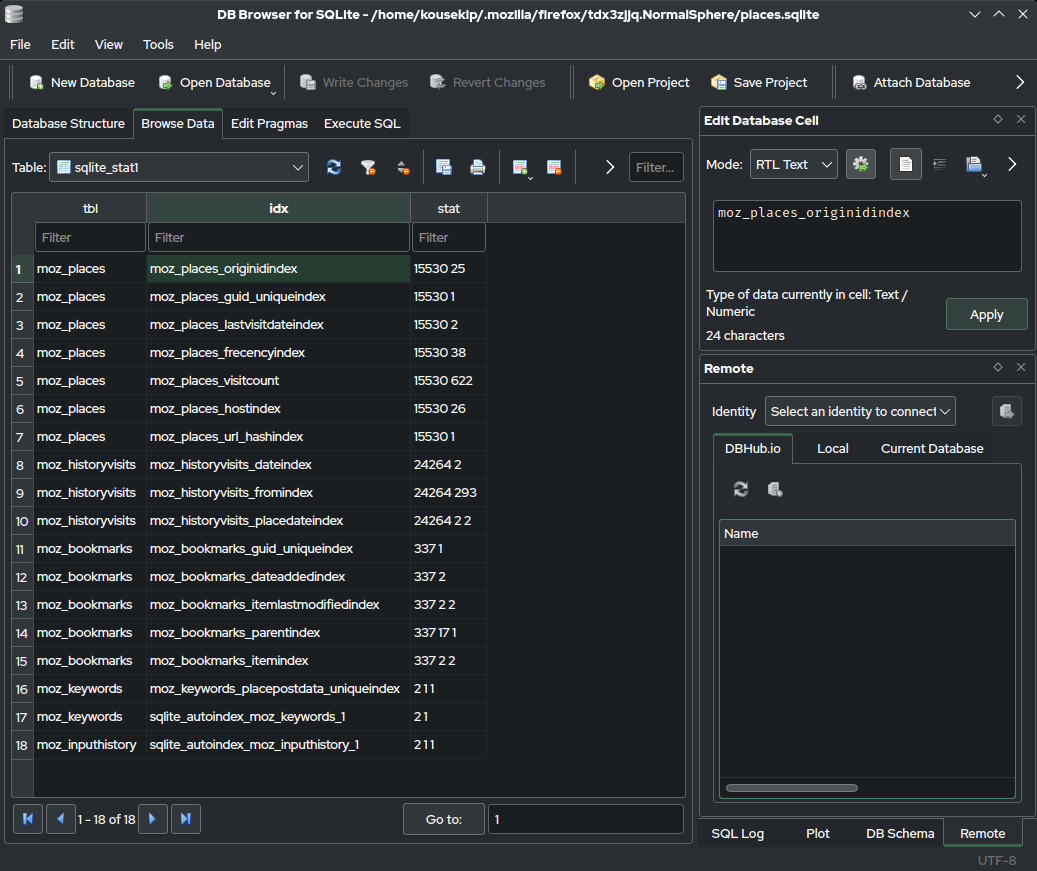Click the Remote list horizontal scrollbar
The height and width of the screenshot is (871, 1037).
coord(791,788)
